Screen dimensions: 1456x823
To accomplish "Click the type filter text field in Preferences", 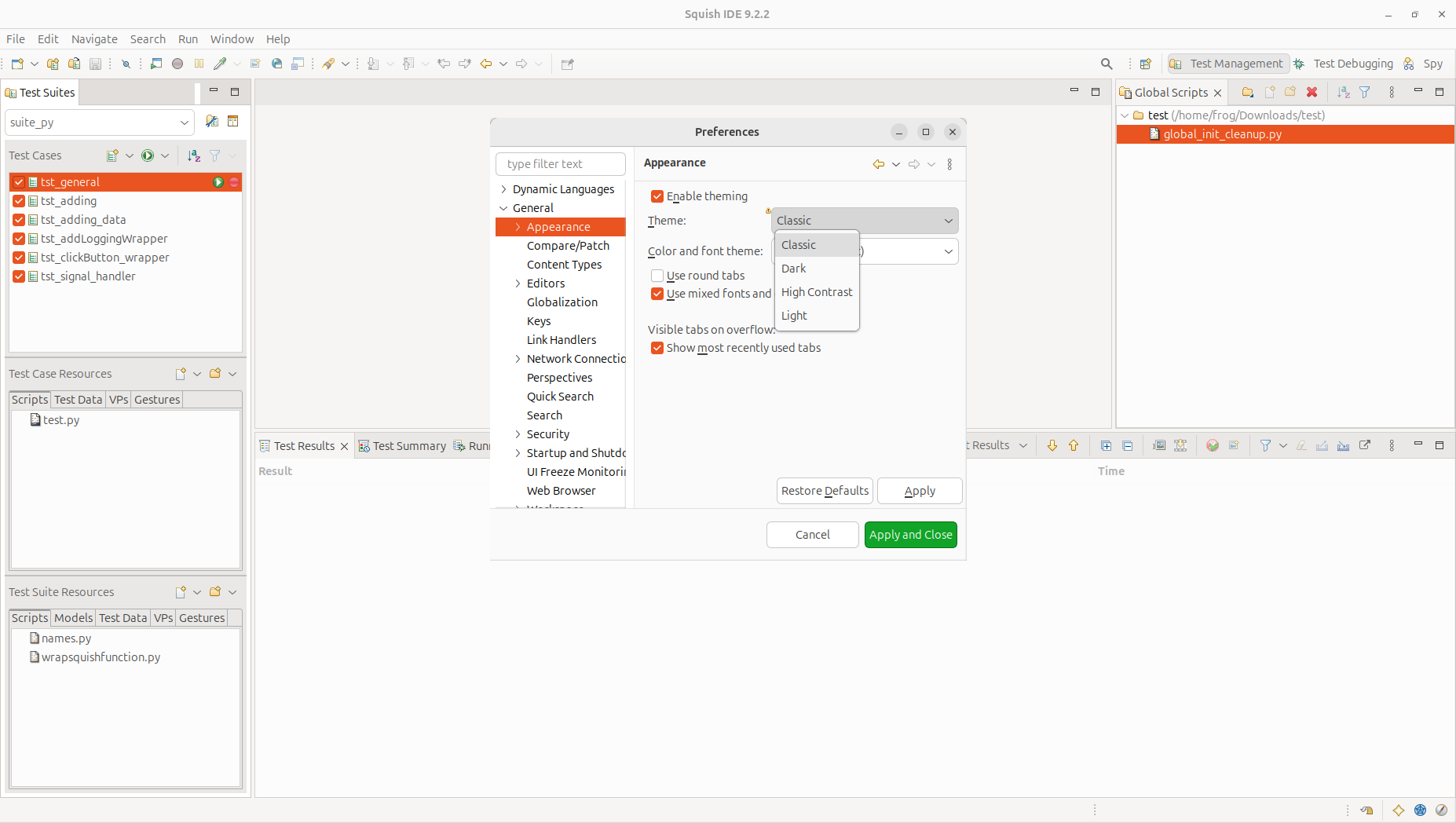I will (x=561, y=164).
